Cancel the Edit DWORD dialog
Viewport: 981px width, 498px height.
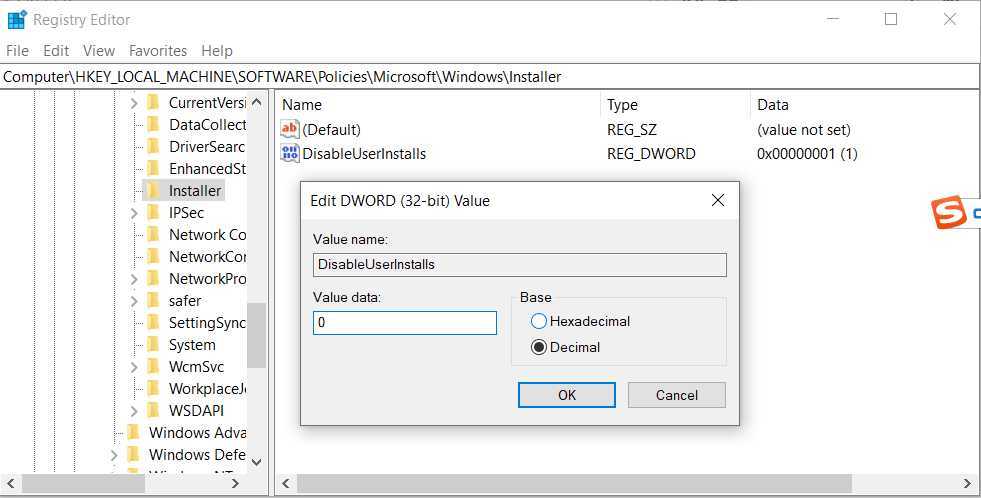coord(677,395)
